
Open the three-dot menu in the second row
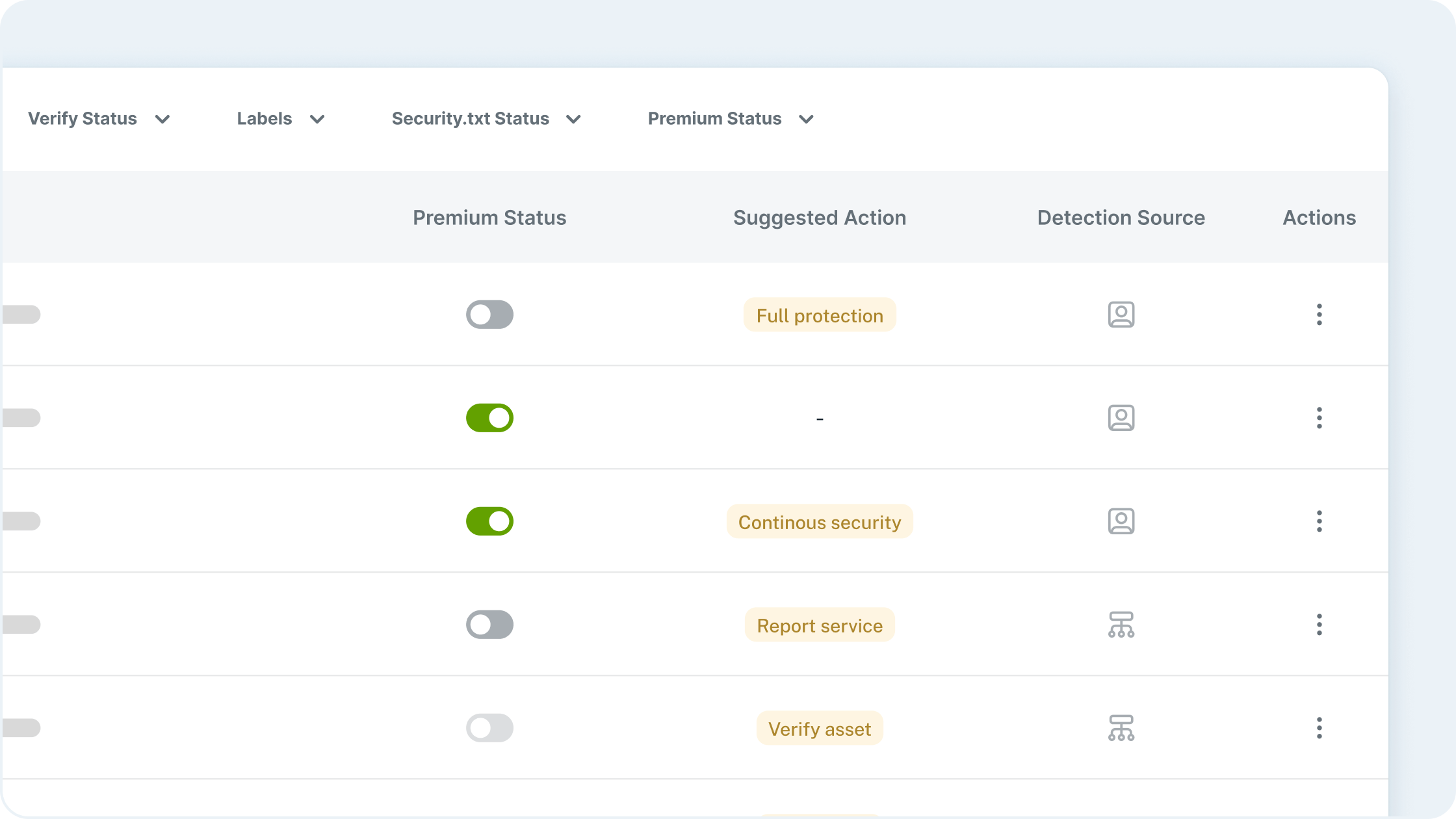pos(1319,418)
